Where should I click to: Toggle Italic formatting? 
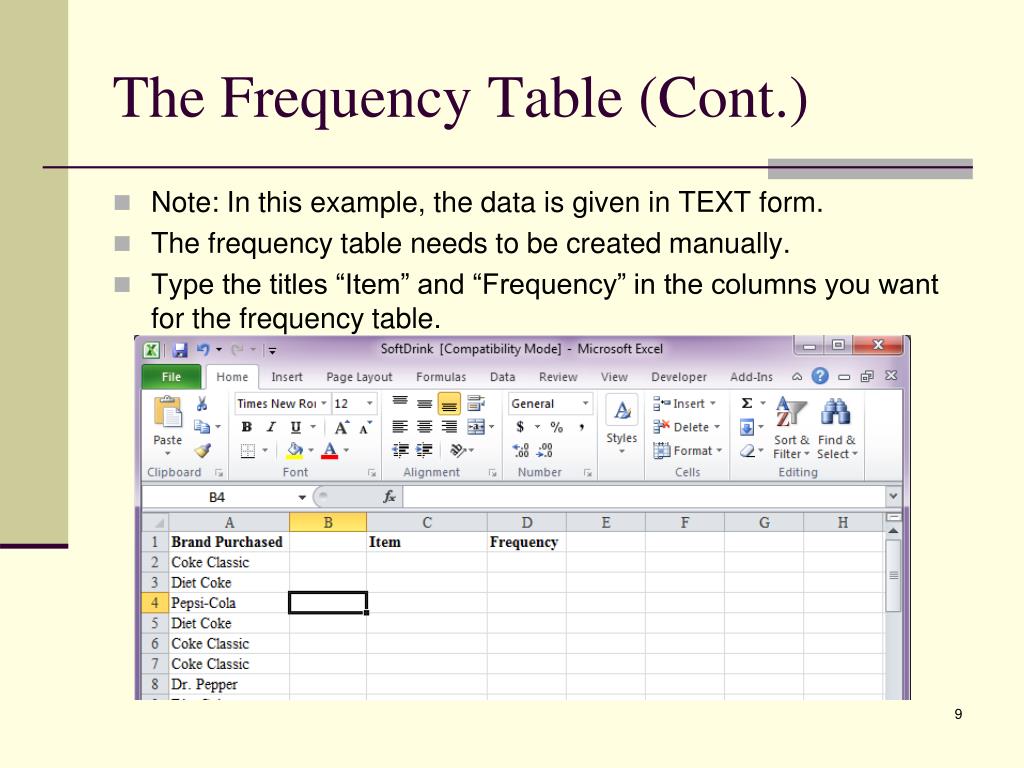tap(270, 427)
